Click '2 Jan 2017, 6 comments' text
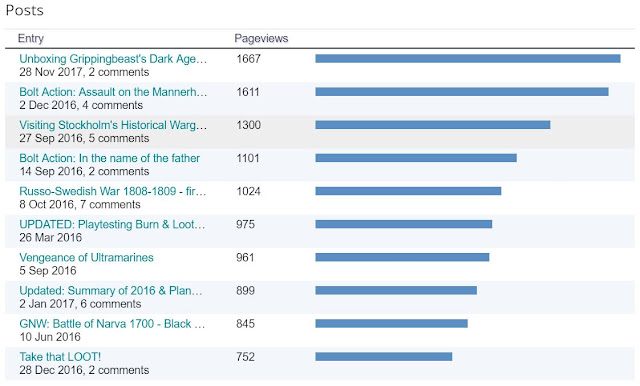 point(80,304)
